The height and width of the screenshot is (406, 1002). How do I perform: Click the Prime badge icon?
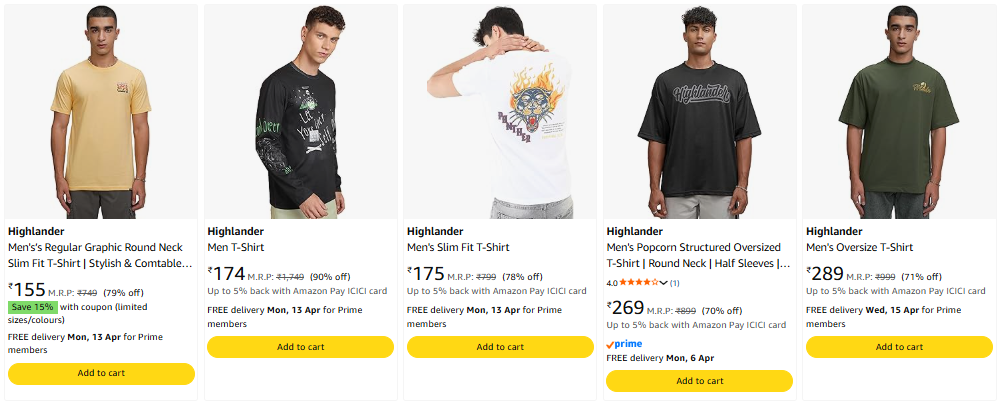coord(624,344)
